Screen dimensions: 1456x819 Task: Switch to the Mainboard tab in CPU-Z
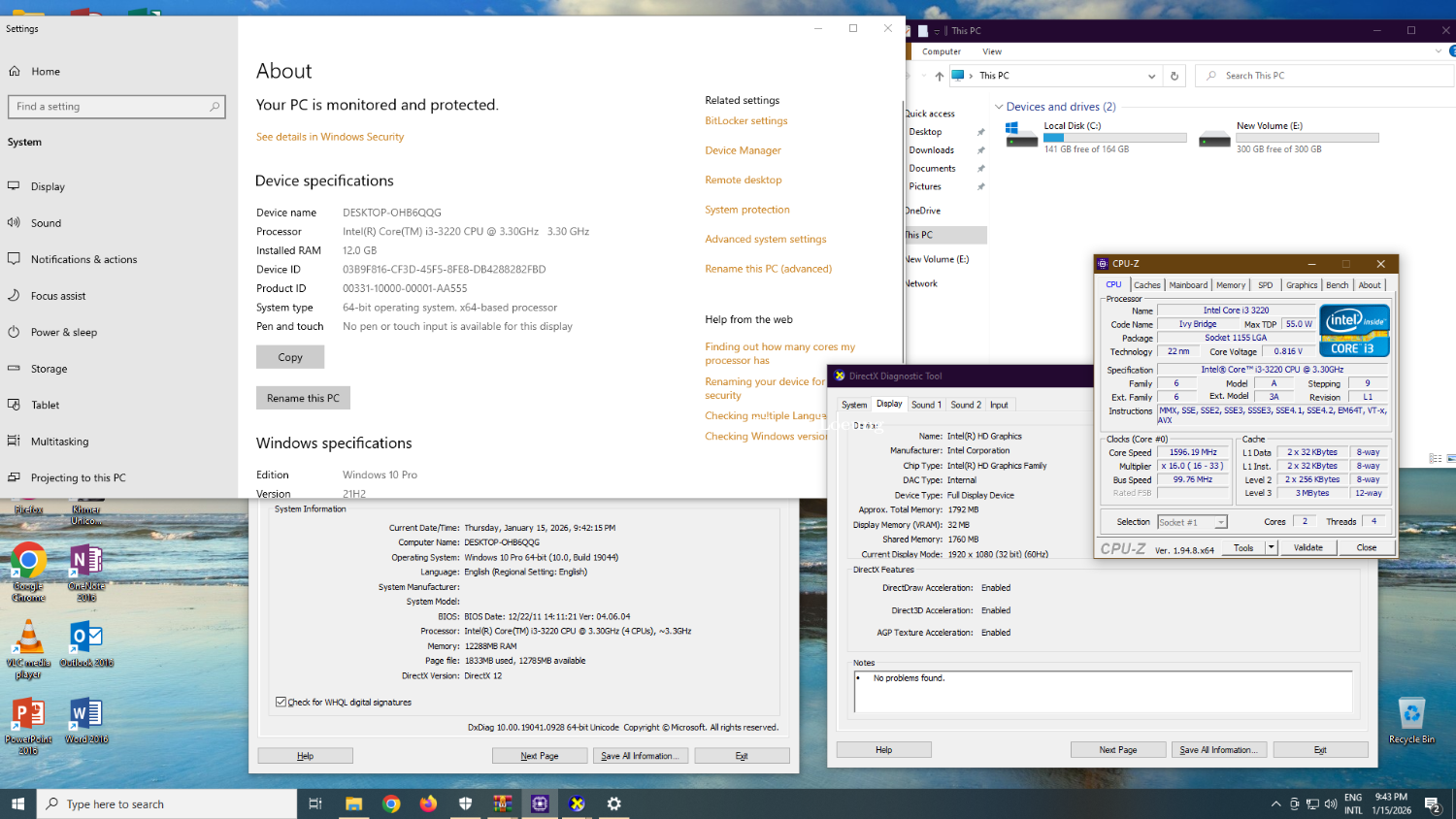tap(1188, 285)
